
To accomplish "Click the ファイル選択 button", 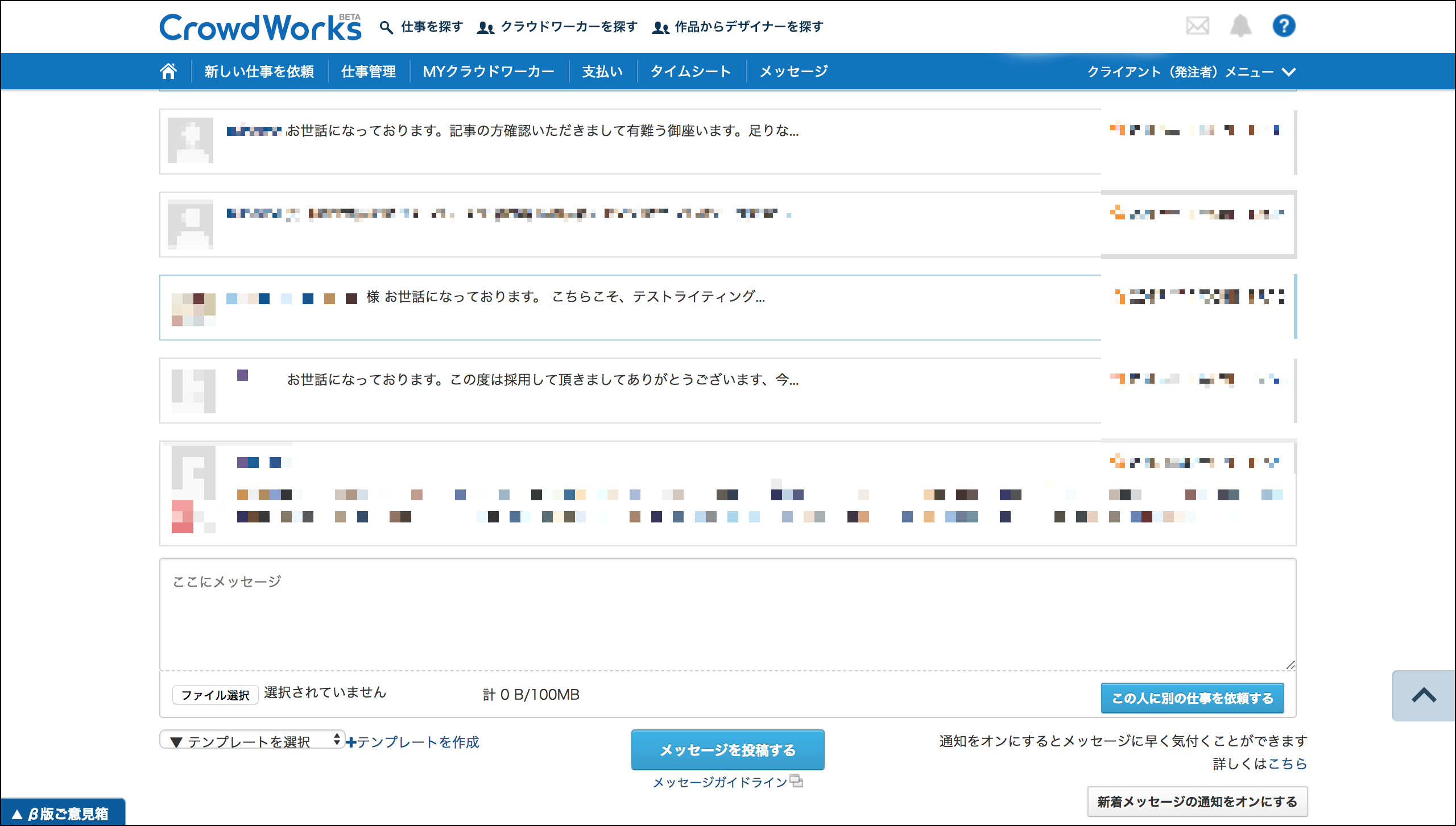I will [x=215, y=695].
